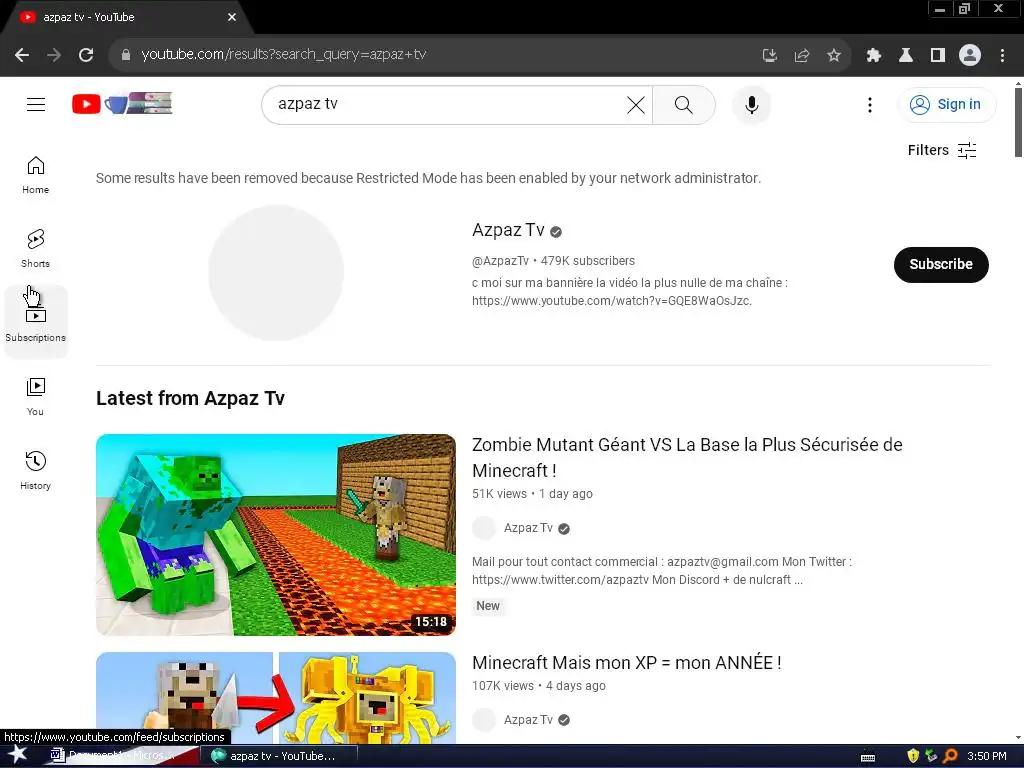Image resolution: width=1024 pixels, height=768 pixels.
Task: Click Azpaz Tv under Minecraft XP video
Action: pyautogui.click(x=528, y=720)
